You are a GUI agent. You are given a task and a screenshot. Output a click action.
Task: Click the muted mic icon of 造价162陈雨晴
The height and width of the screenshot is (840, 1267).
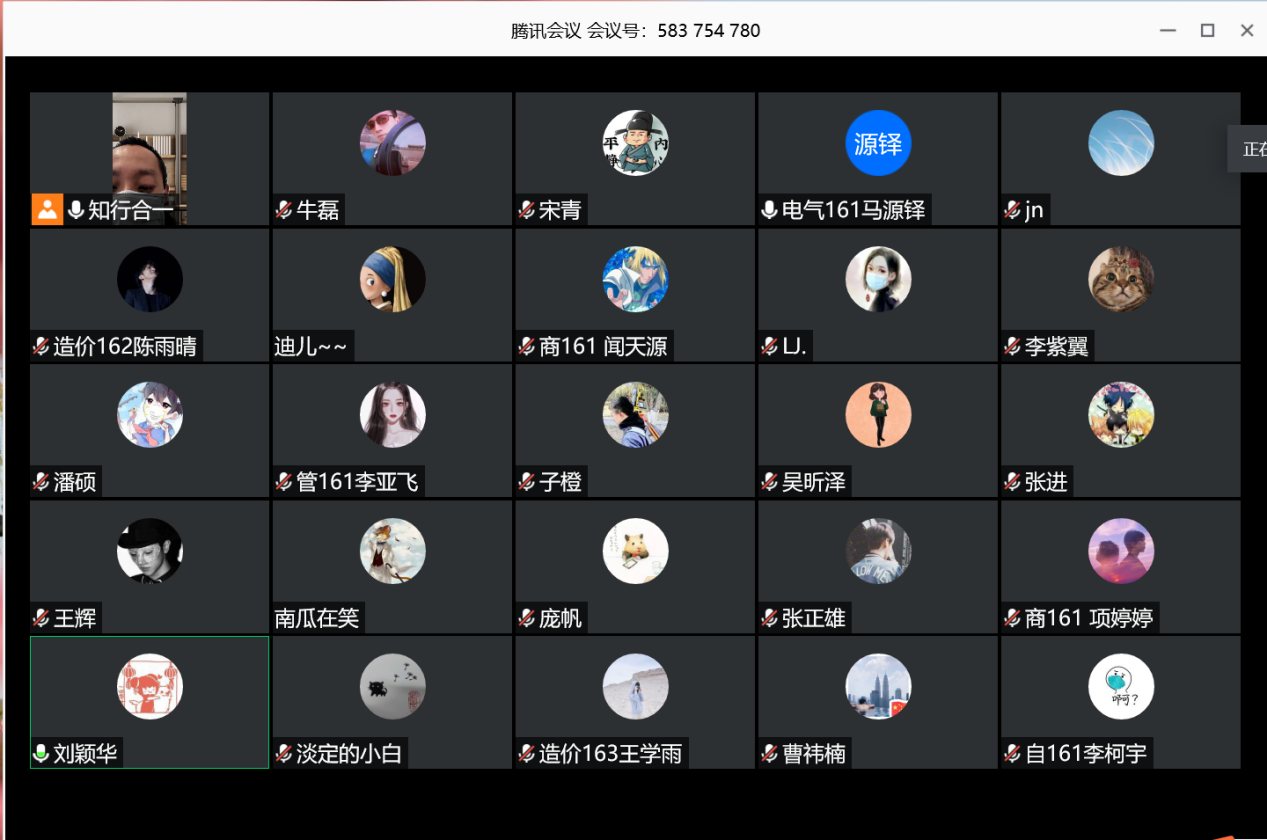click(x=41, y=347)
